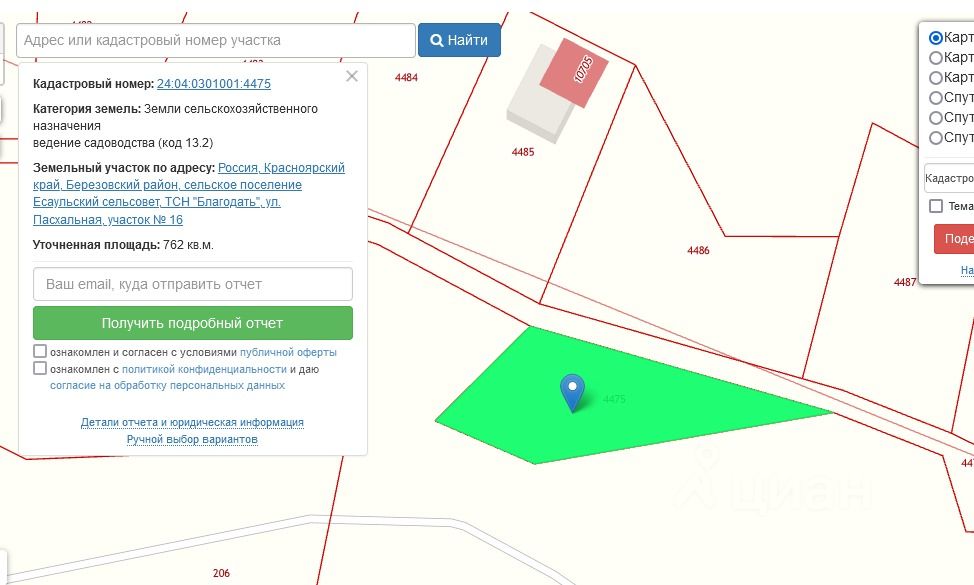Open Ручной выбор вариантов link

pos(192,440)
